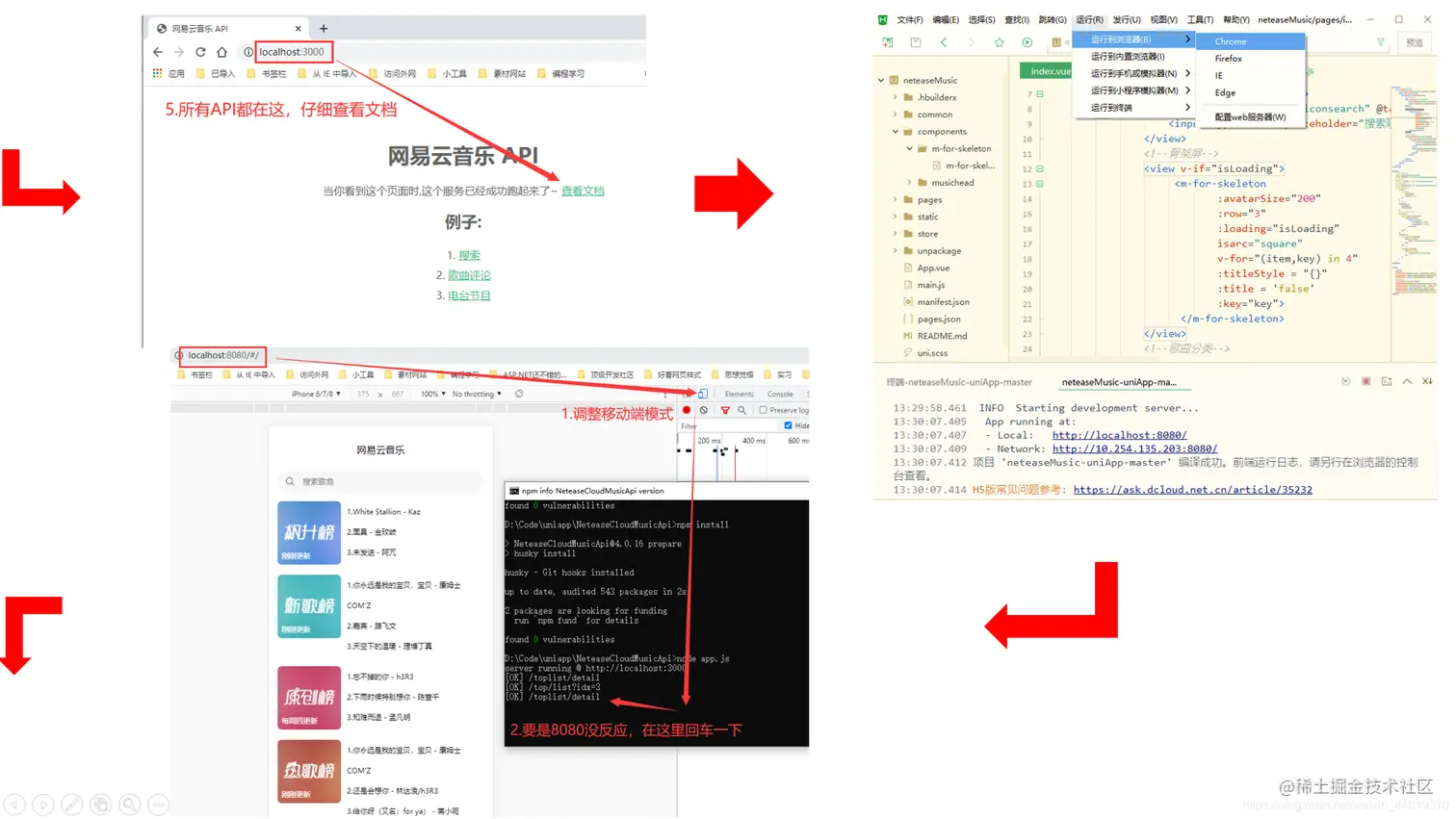The height and width of the screenshot is (819, 1456).
Task: Expand the components folder in the project tree
Action: [x=895, y=131]
